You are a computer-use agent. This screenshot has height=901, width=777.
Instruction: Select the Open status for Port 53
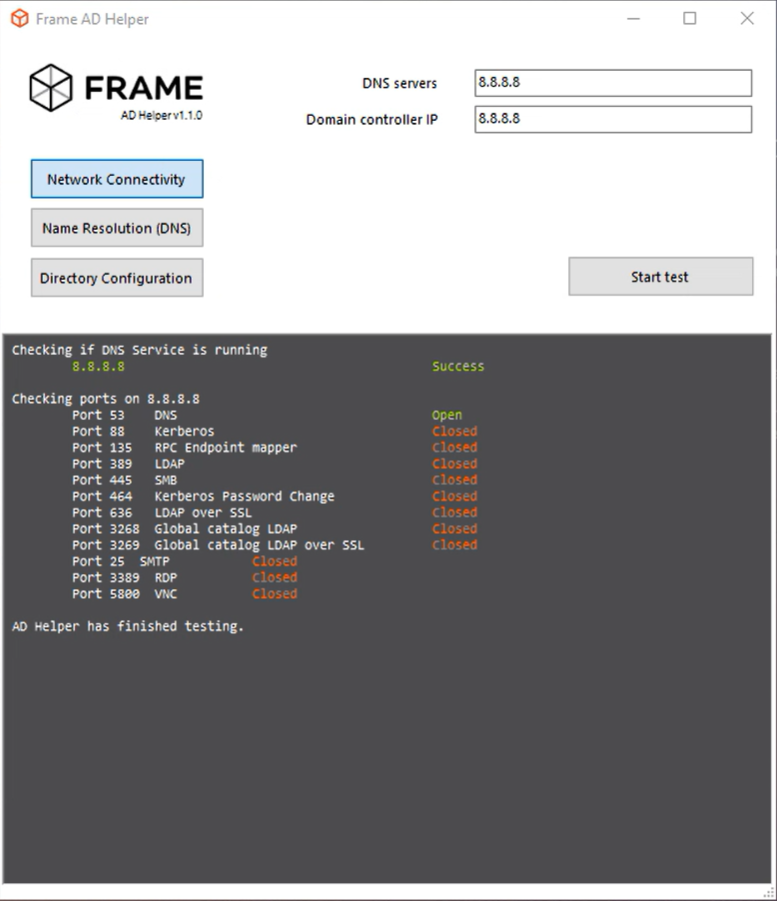click(x=447, y=415)
